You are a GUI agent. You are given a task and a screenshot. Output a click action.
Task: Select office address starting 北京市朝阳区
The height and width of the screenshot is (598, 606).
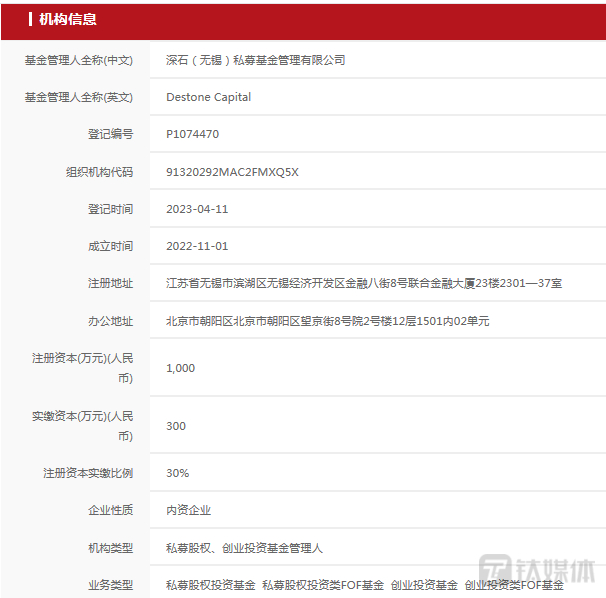[x=328, y=321]
